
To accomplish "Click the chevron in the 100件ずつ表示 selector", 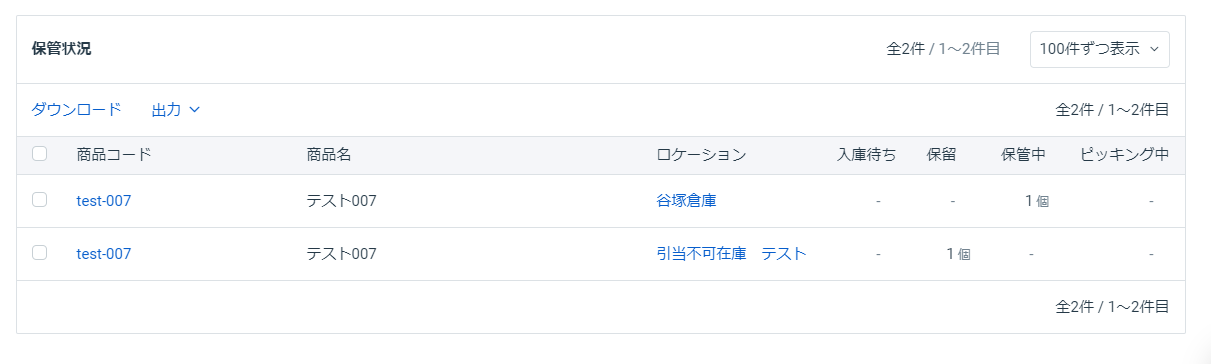I will pos(1154,48).
